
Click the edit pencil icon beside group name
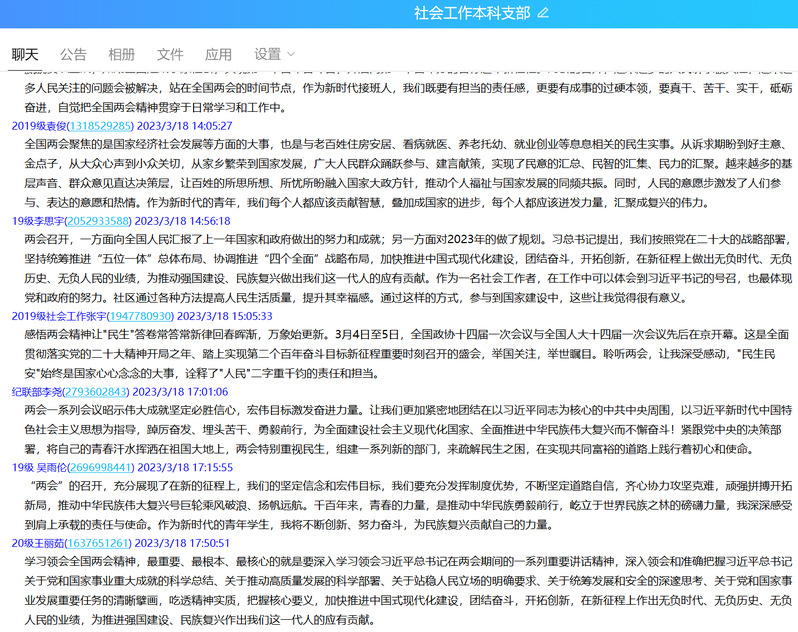[x=543, y=13]
